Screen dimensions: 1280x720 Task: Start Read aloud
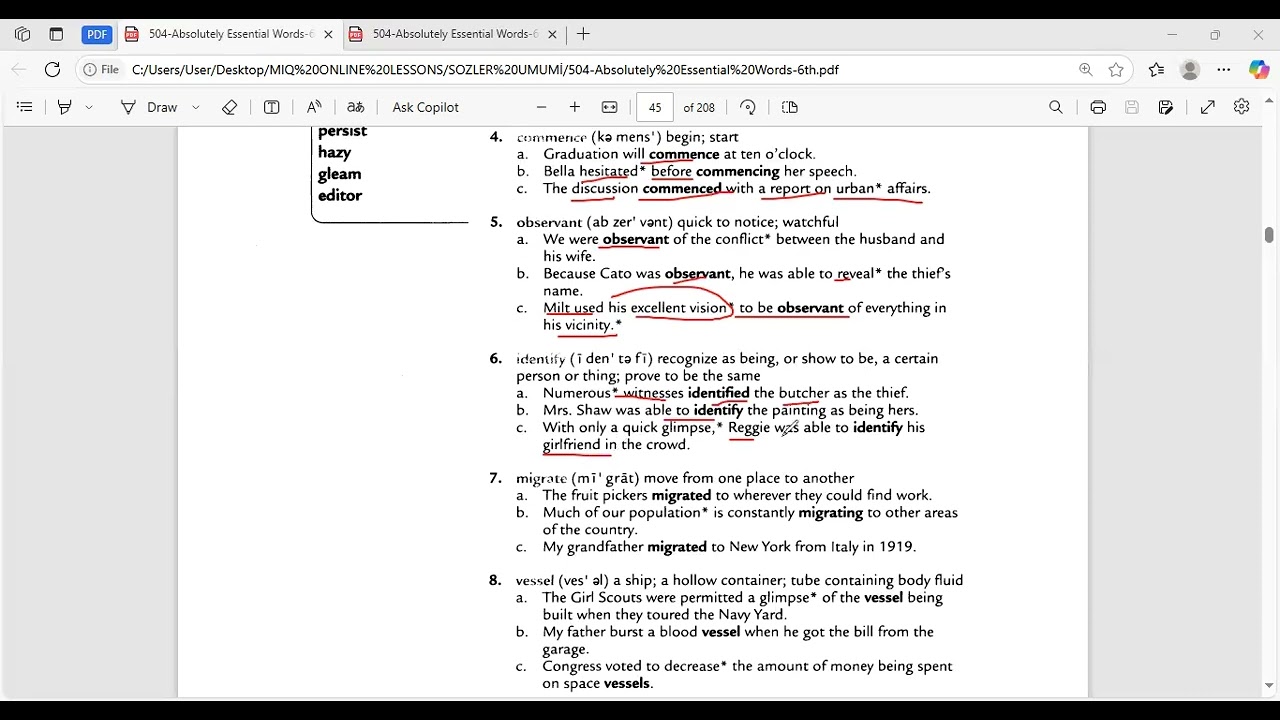coord(314,107)
